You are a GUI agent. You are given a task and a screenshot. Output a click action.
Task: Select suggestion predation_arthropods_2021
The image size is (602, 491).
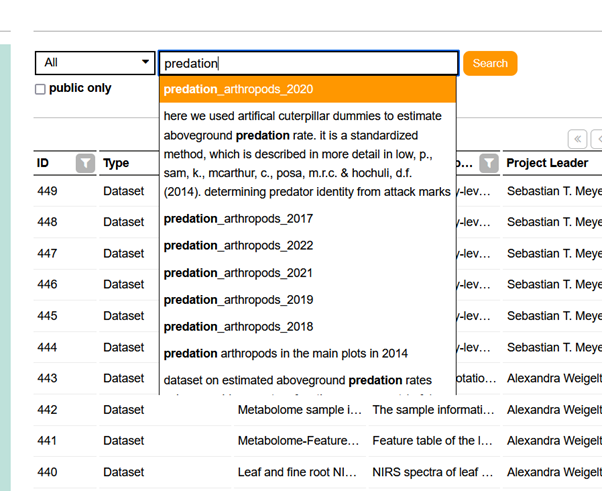[308, 273]
